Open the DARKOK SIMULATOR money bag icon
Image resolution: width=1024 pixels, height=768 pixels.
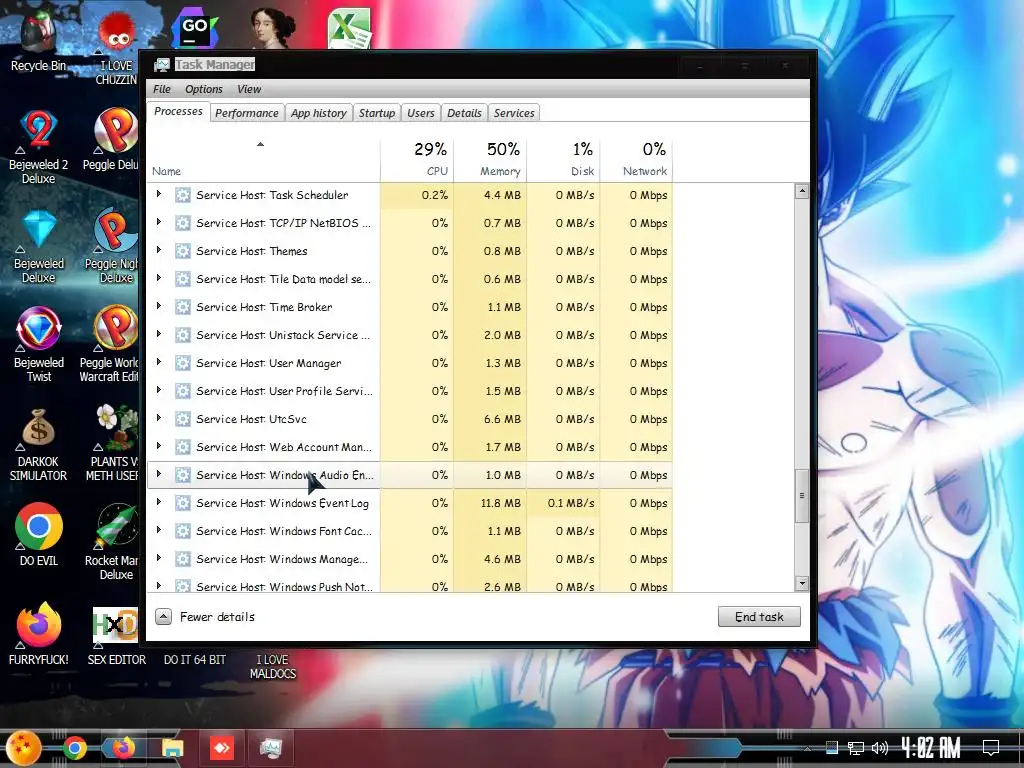click(39, 445)
